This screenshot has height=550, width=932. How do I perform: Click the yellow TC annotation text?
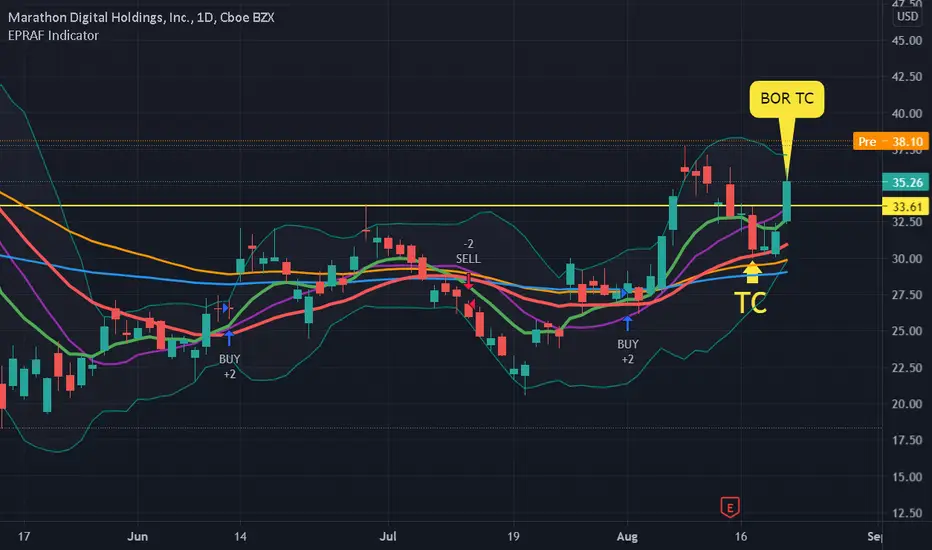point(750,303)
